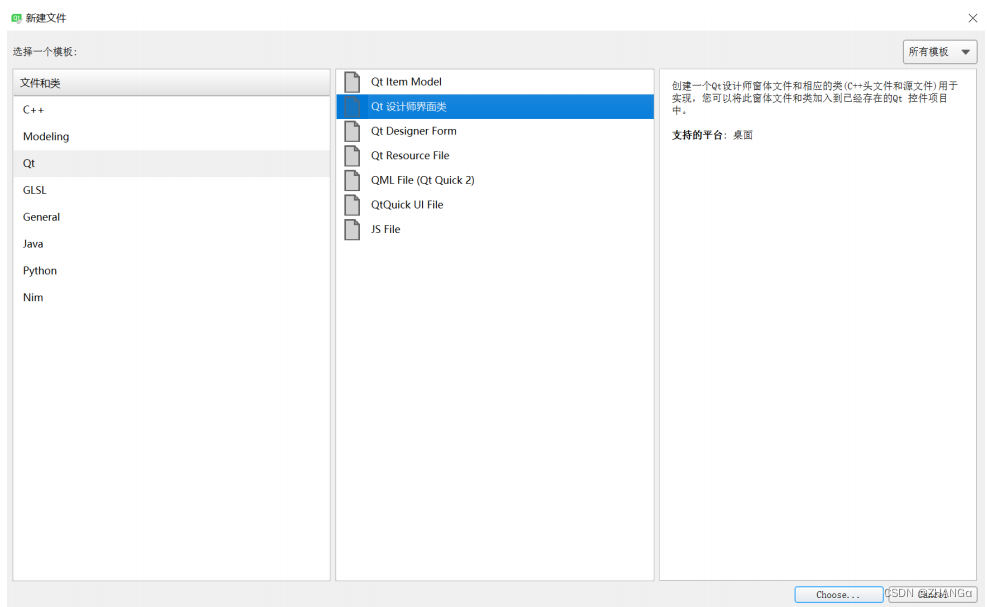Click the Qt Item Model file icon
This screenshot has width=987, height=607.
[352, 82]
